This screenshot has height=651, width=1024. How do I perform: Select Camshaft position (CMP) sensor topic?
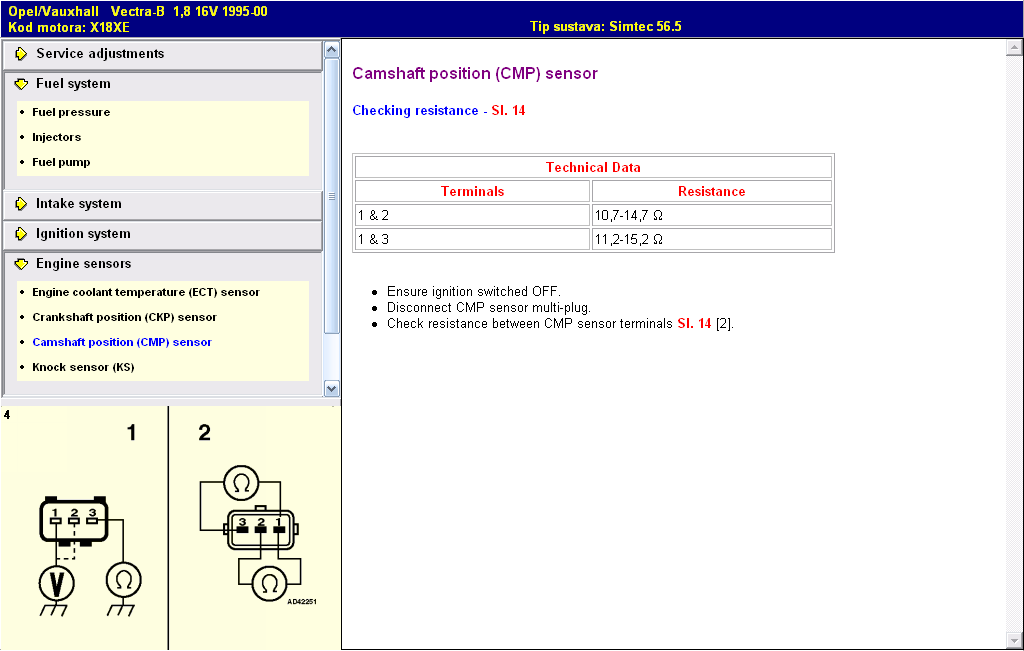click(122, 342)
